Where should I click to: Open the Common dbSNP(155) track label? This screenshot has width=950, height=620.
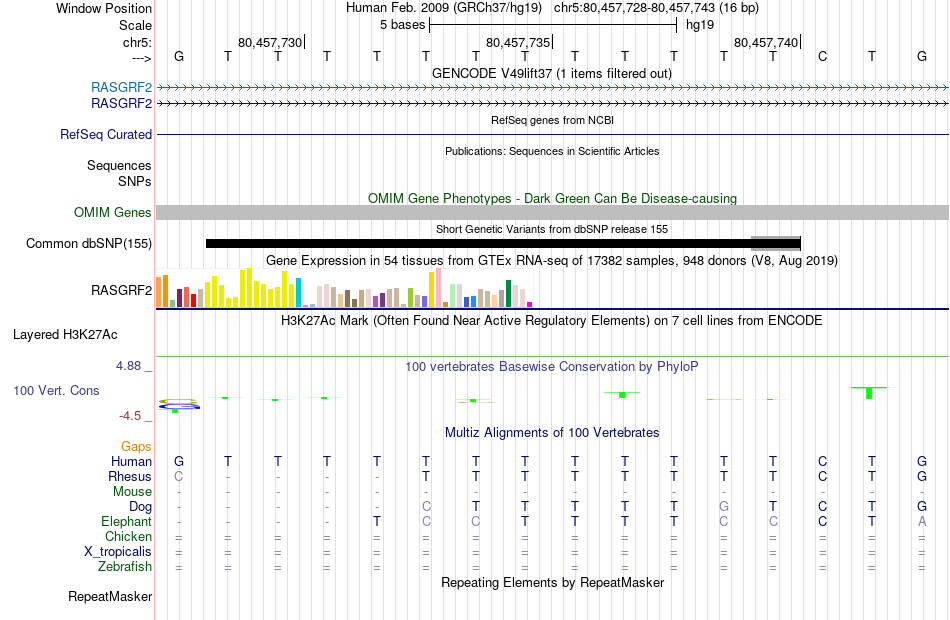89,244
